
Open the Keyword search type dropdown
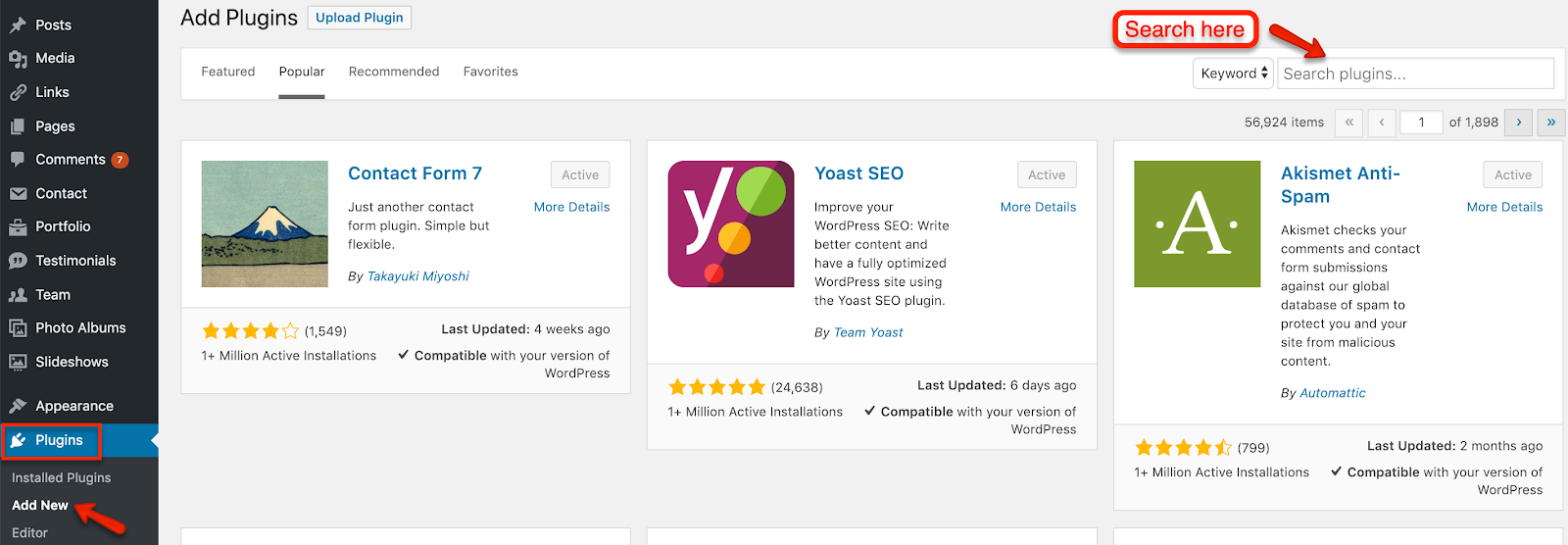[1233, 74]
